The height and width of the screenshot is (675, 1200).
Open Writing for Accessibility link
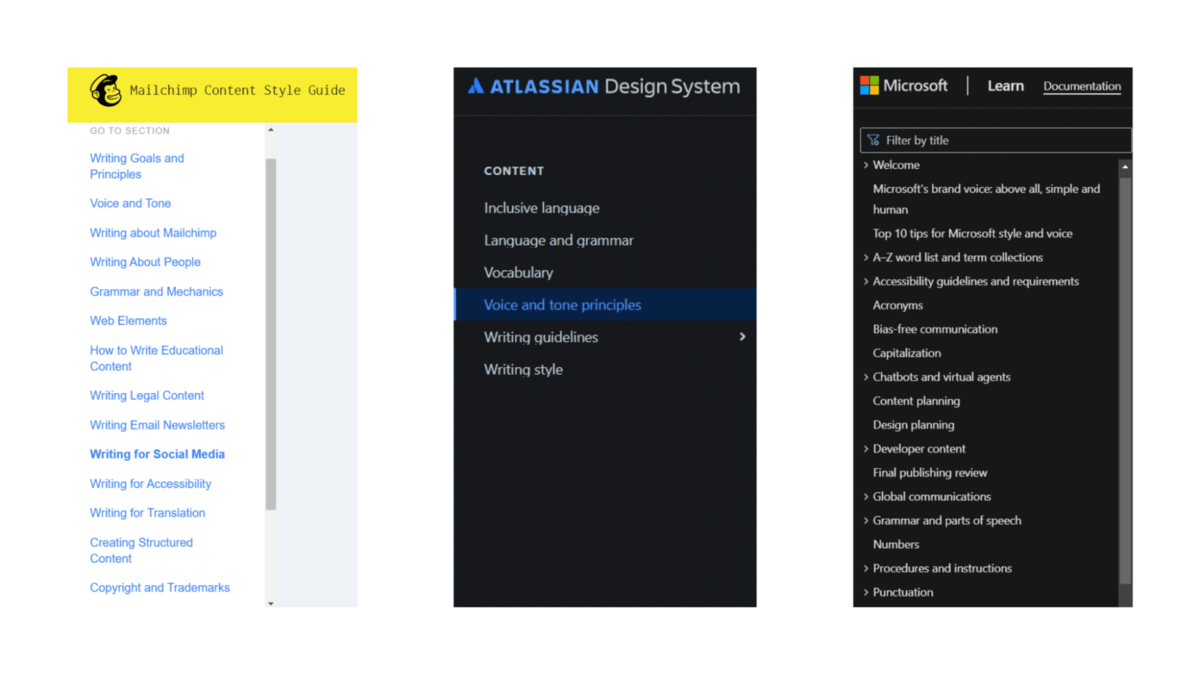[x=151, y=484]
